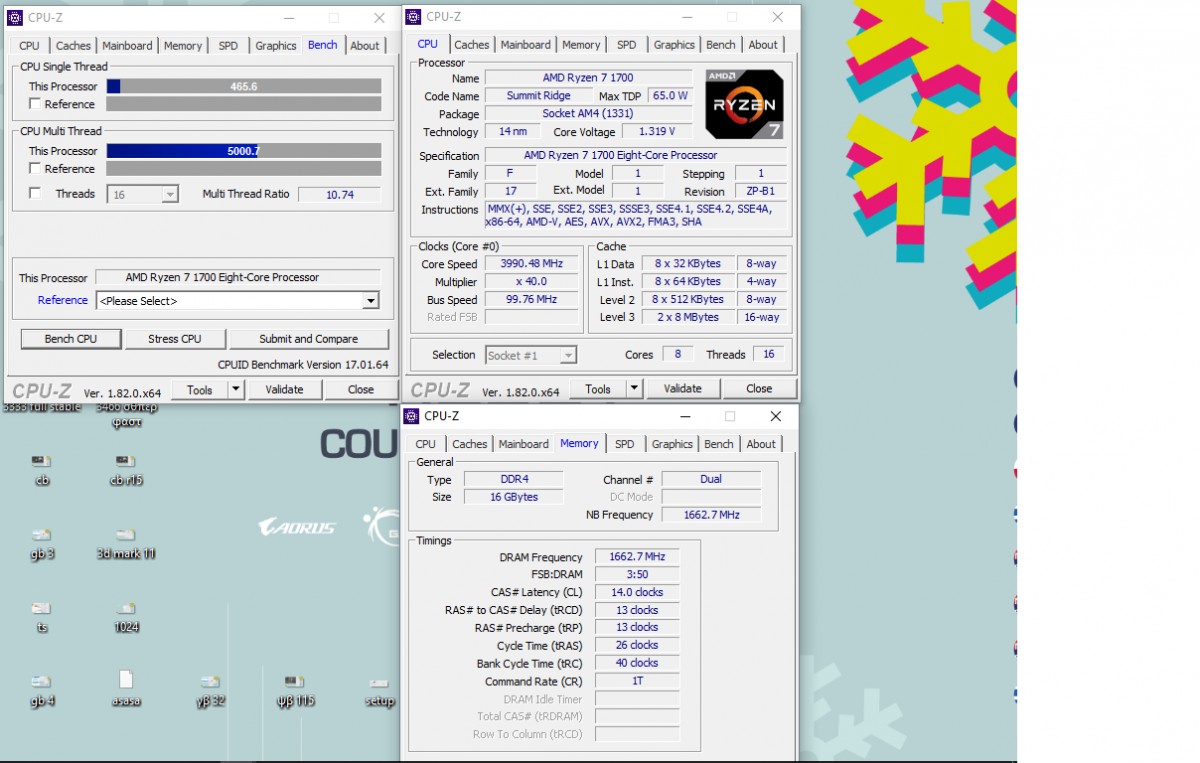Image resolution: width=1200 pixels, height=763 pixels.
Task: Select the 'gb 3' desktop icon
Action: click(x=42, y=543)
